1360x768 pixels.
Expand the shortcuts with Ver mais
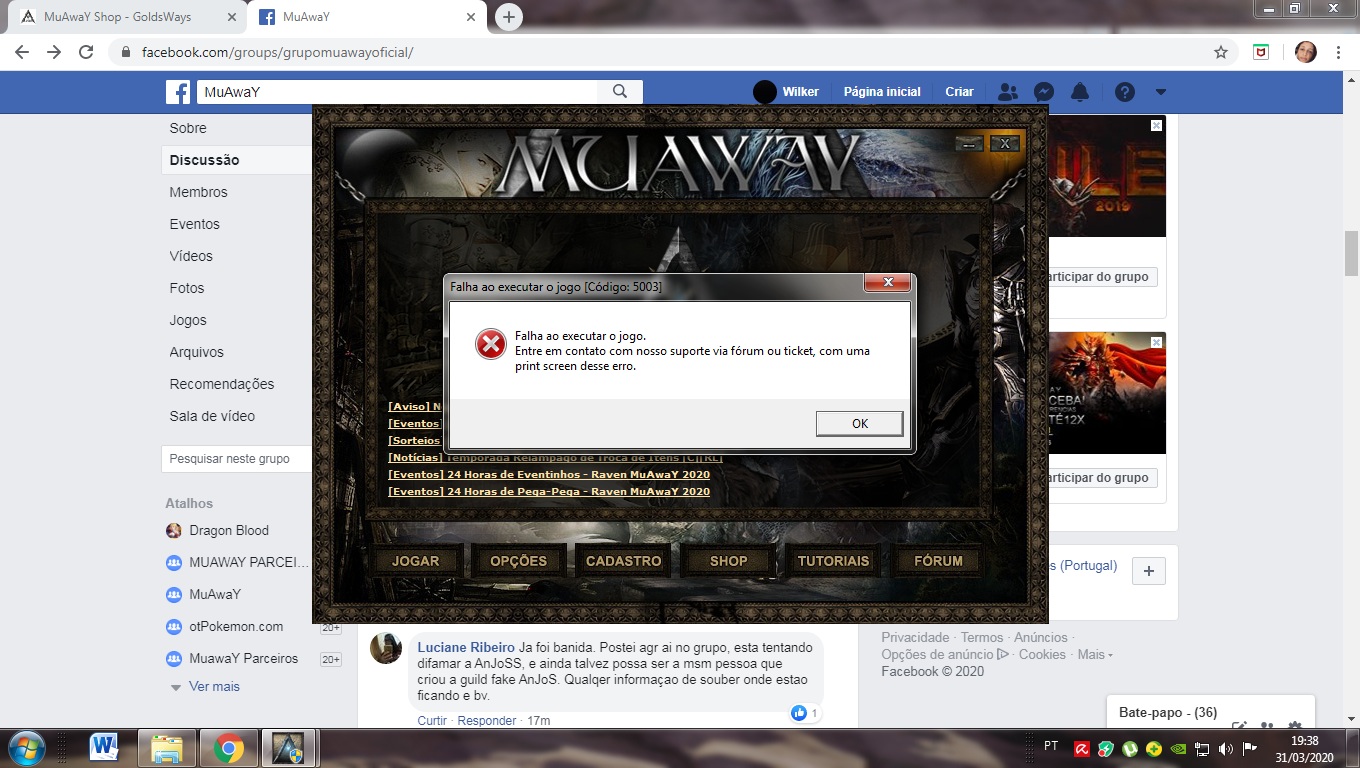(214, 687)
